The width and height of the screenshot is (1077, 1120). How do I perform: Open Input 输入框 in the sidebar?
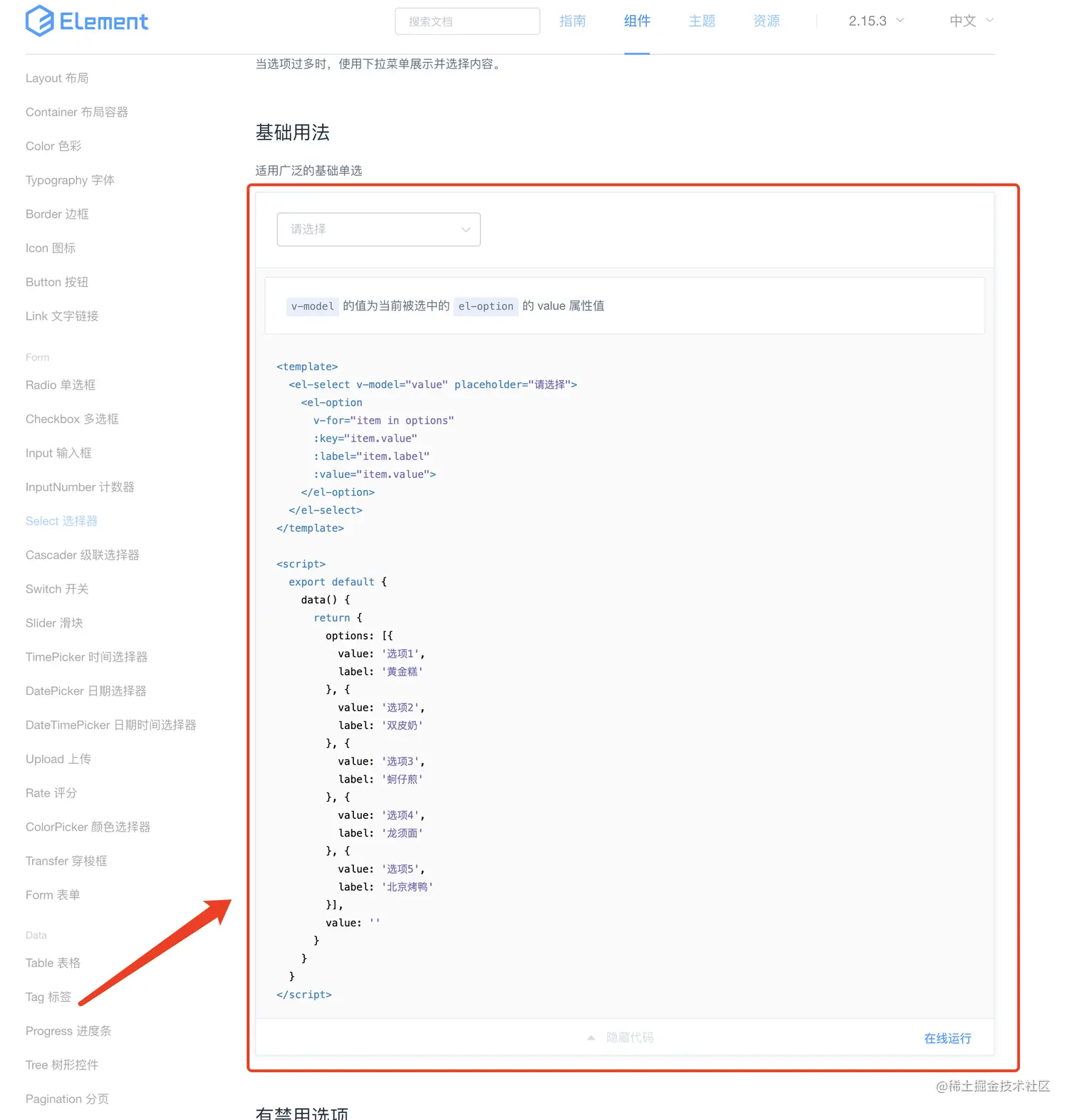tap(58, 454)
